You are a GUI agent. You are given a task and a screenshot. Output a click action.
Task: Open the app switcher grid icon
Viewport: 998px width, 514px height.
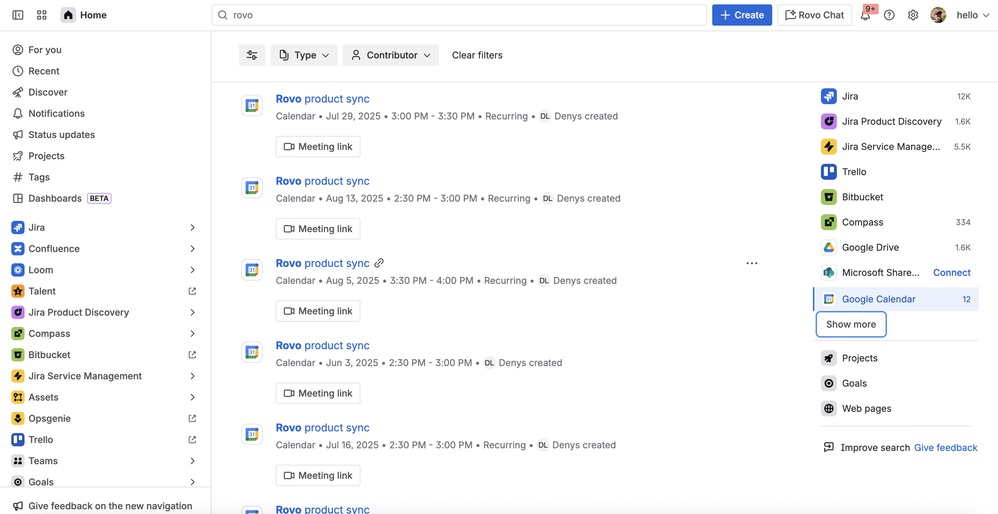(x=42, y=15)
